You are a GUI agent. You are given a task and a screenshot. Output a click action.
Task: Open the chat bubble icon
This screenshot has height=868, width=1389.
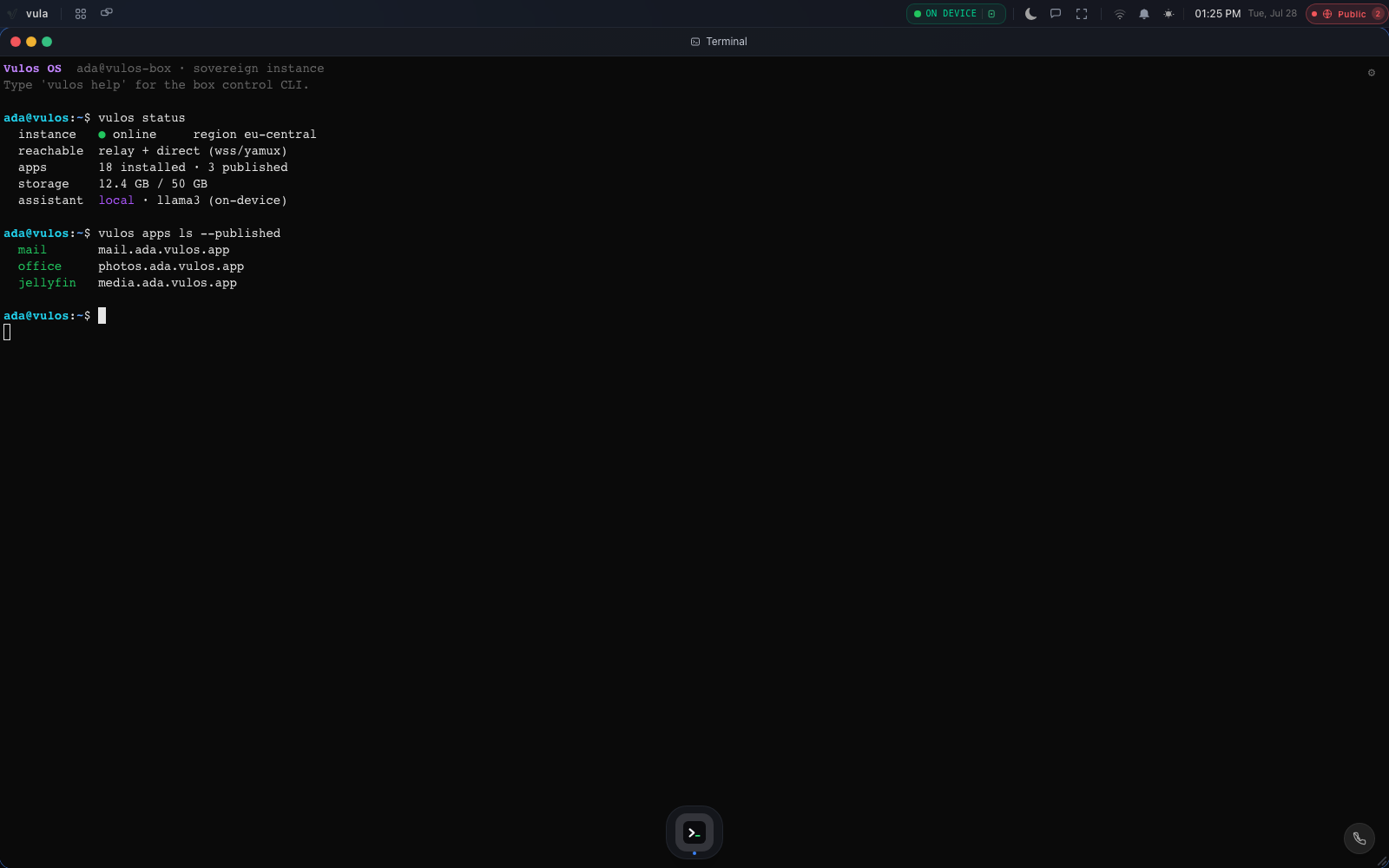1056,14
